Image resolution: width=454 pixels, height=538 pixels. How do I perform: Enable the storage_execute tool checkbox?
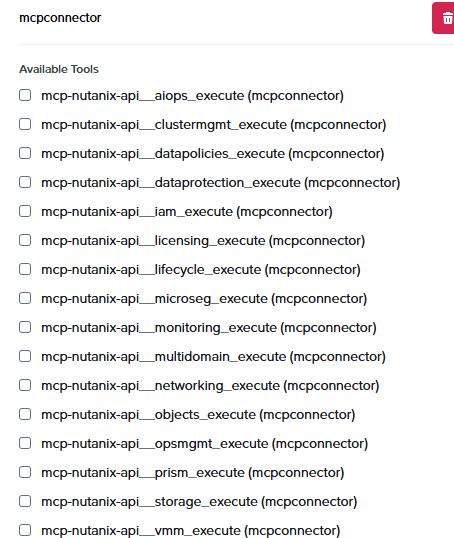(x=25, y=501)
